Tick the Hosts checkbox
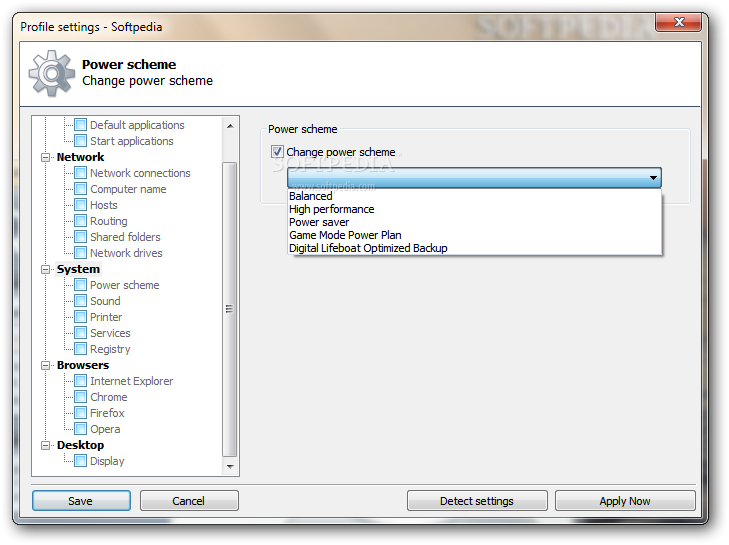 point(80,205)
